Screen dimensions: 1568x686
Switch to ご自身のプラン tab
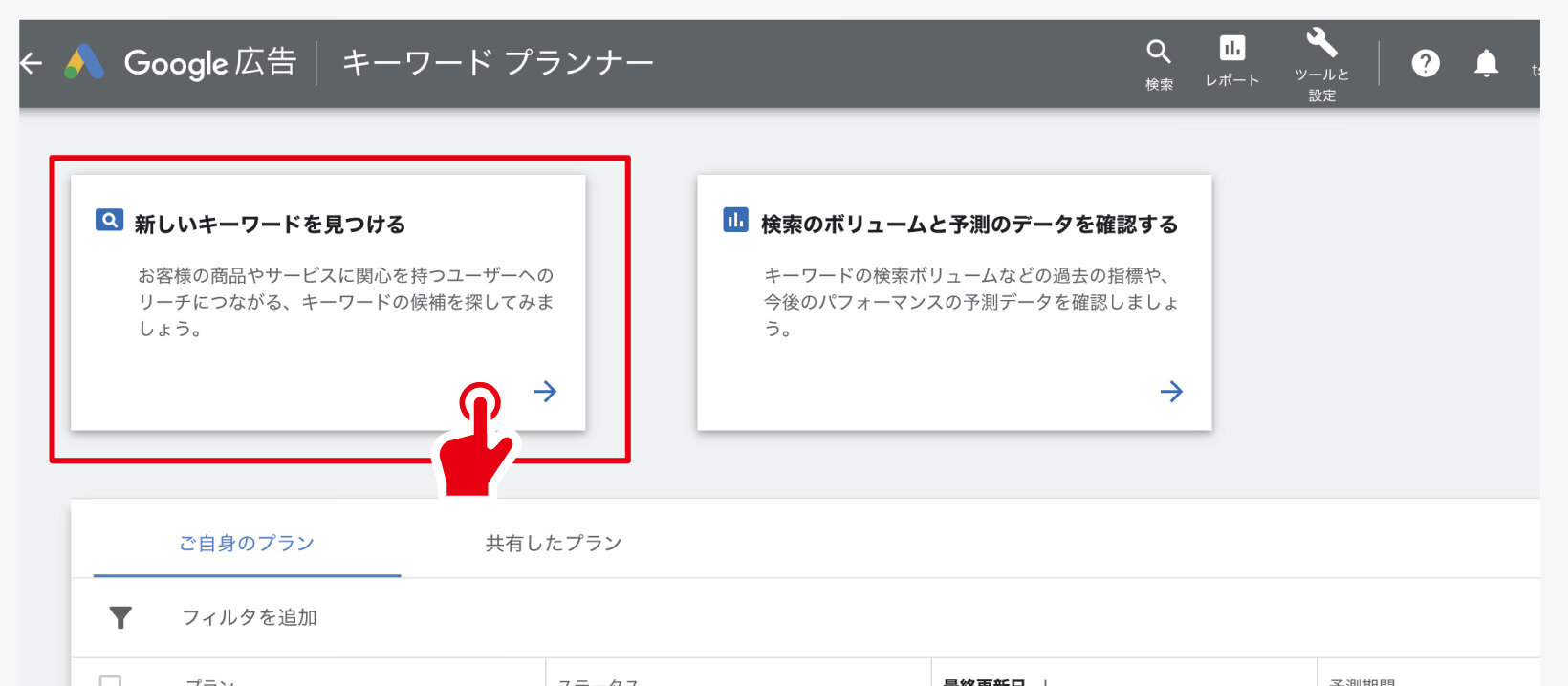(247, 543)
